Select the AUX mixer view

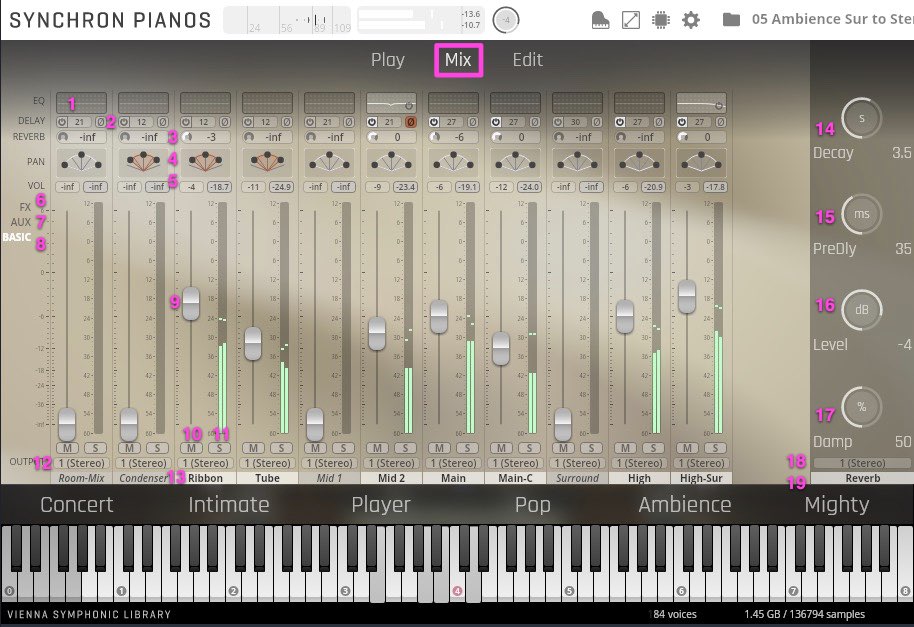coord(20,222)
